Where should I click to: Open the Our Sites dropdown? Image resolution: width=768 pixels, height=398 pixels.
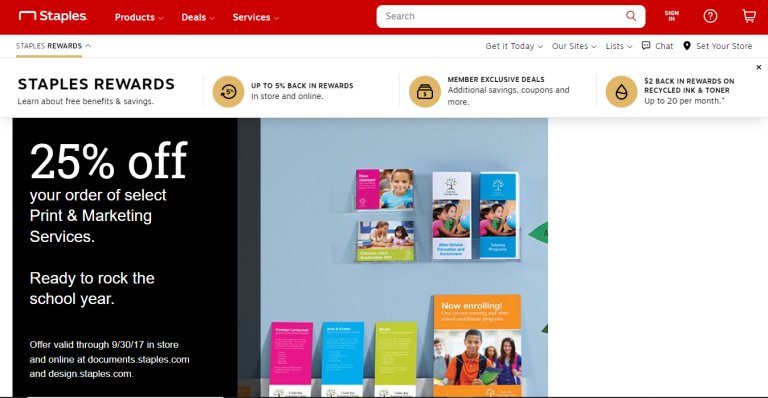(574, 46)
